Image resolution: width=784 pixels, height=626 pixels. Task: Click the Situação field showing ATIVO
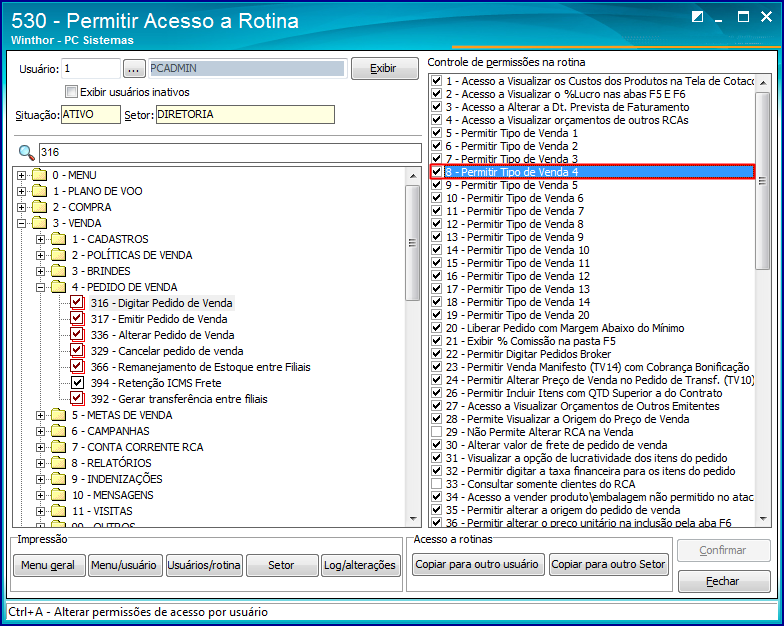(x=90, y=114)
